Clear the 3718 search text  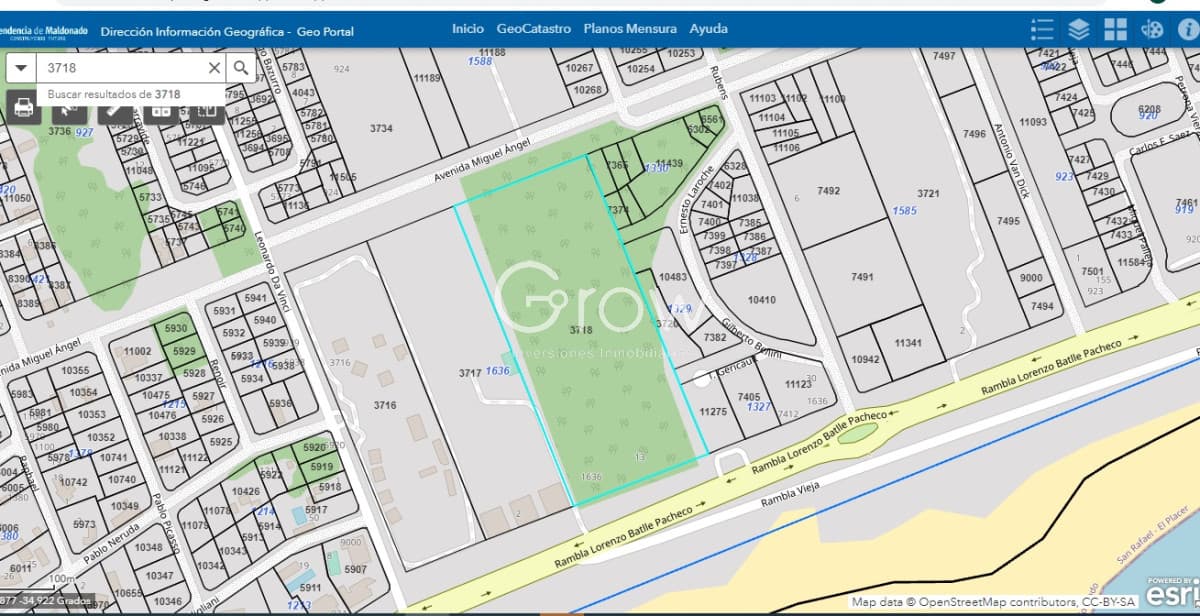click(214, 68)
